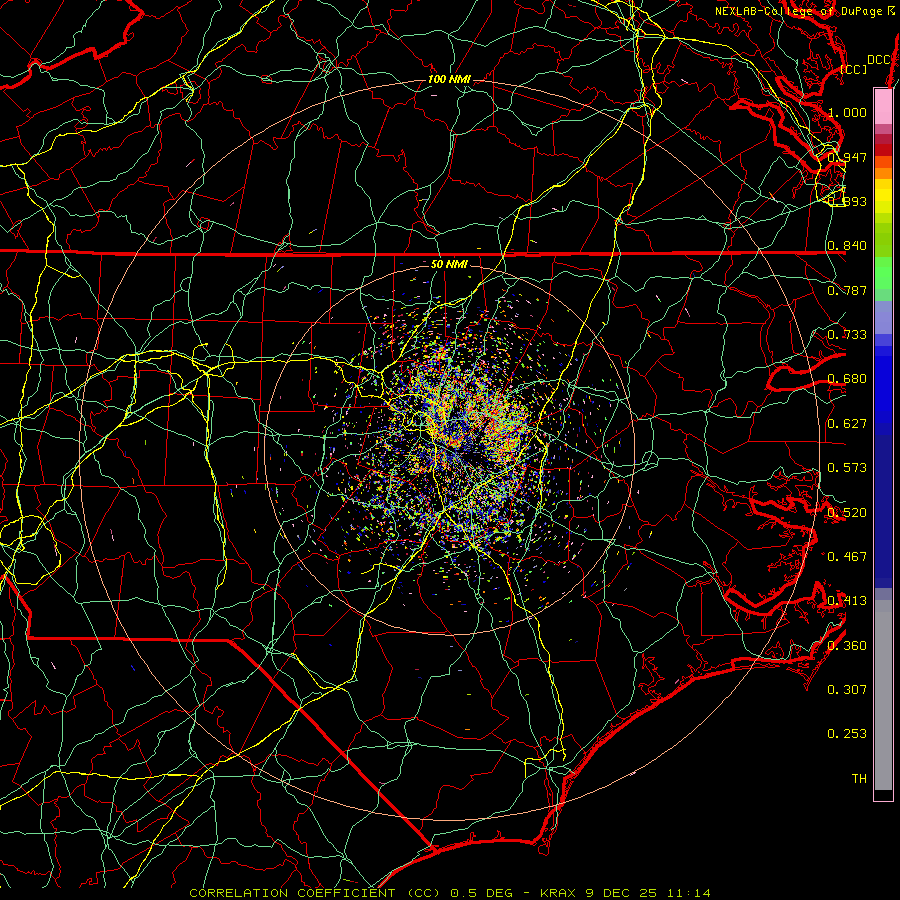Click the DCC label above color scale
The image size is (900, 900).
coord(878,60)
